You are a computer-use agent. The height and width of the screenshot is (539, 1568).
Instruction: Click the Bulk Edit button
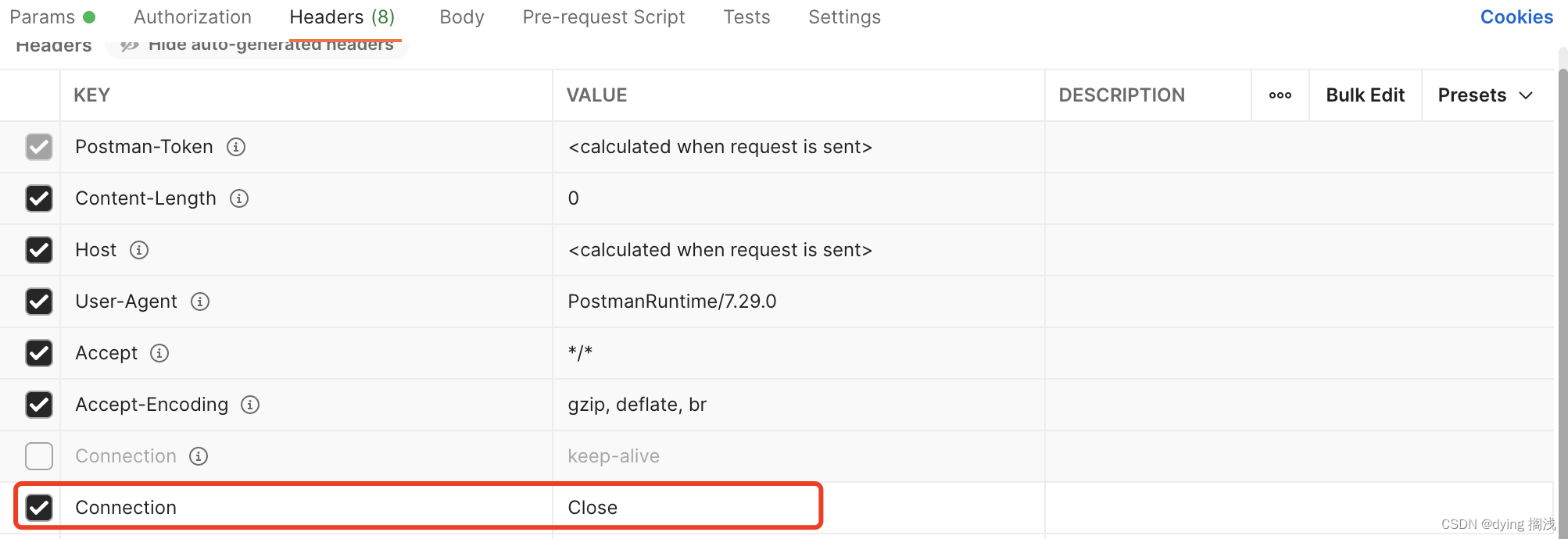(x=1365, y=95)
